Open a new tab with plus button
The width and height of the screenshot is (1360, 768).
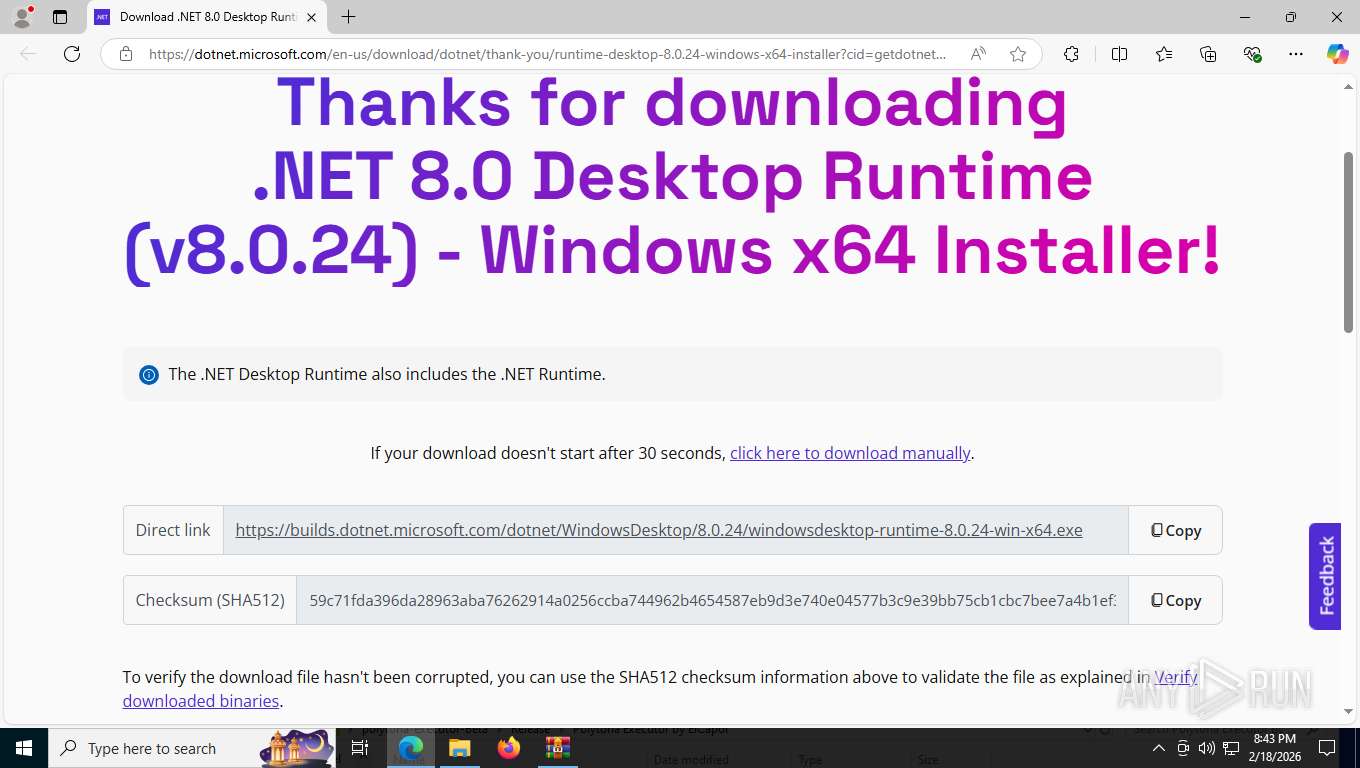[348, 17]
